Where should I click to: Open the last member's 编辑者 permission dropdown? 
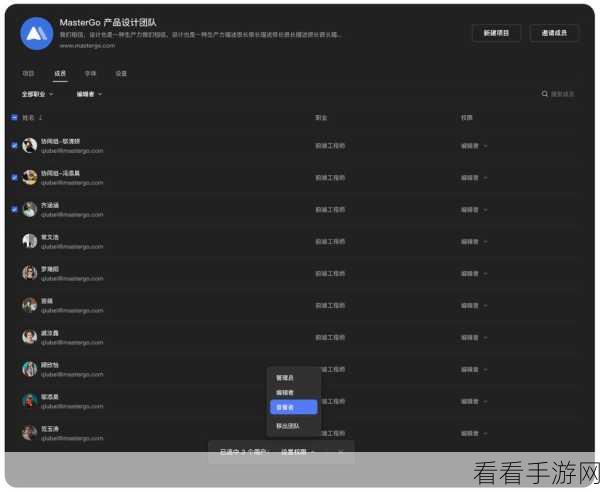coord(474,433)
